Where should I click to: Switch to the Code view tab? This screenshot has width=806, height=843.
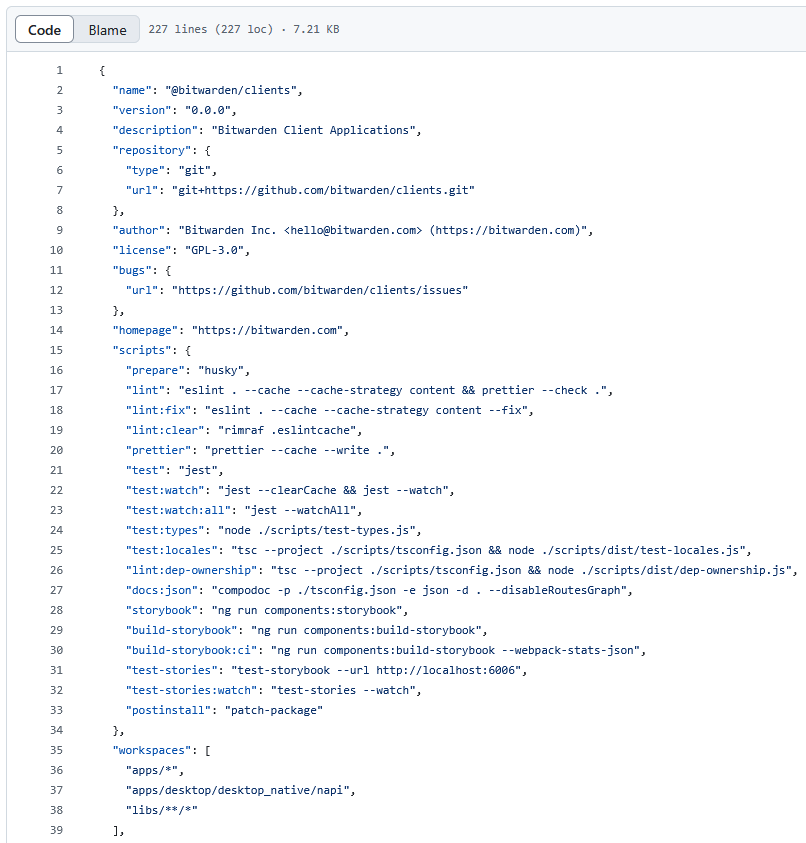(x=44, y=30)
